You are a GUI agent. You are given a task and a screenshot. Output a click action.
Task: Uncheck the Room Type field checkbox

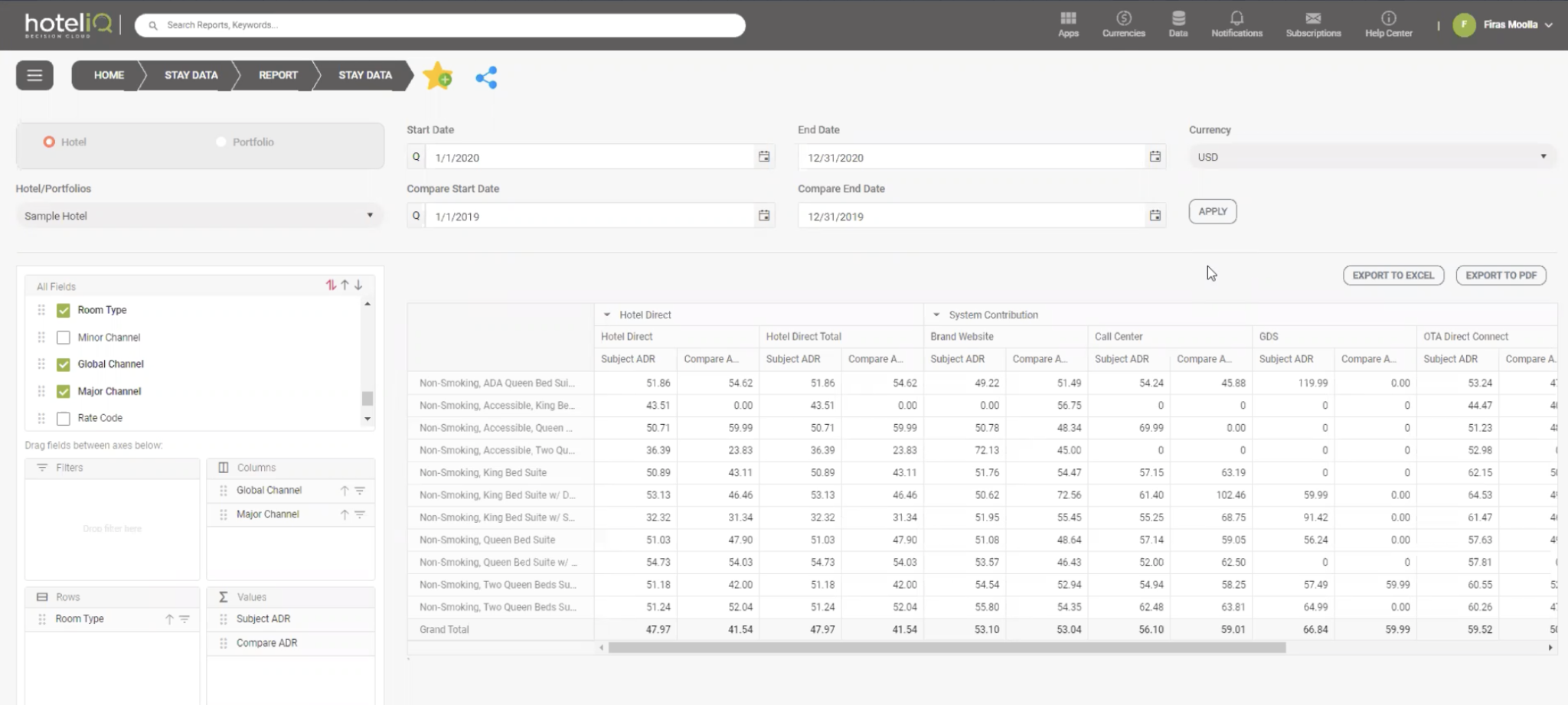coord(64,310)
